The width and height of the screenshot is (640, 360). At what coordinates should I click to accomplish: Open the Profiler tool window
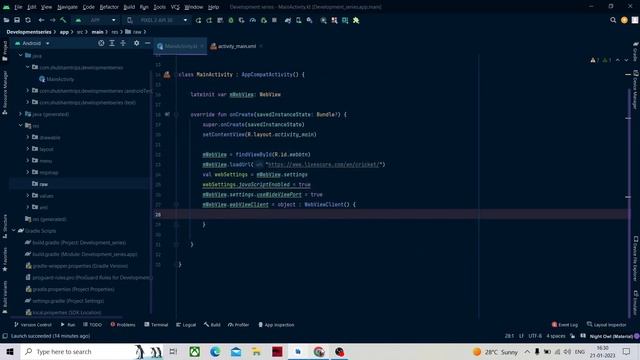(238, 325)
